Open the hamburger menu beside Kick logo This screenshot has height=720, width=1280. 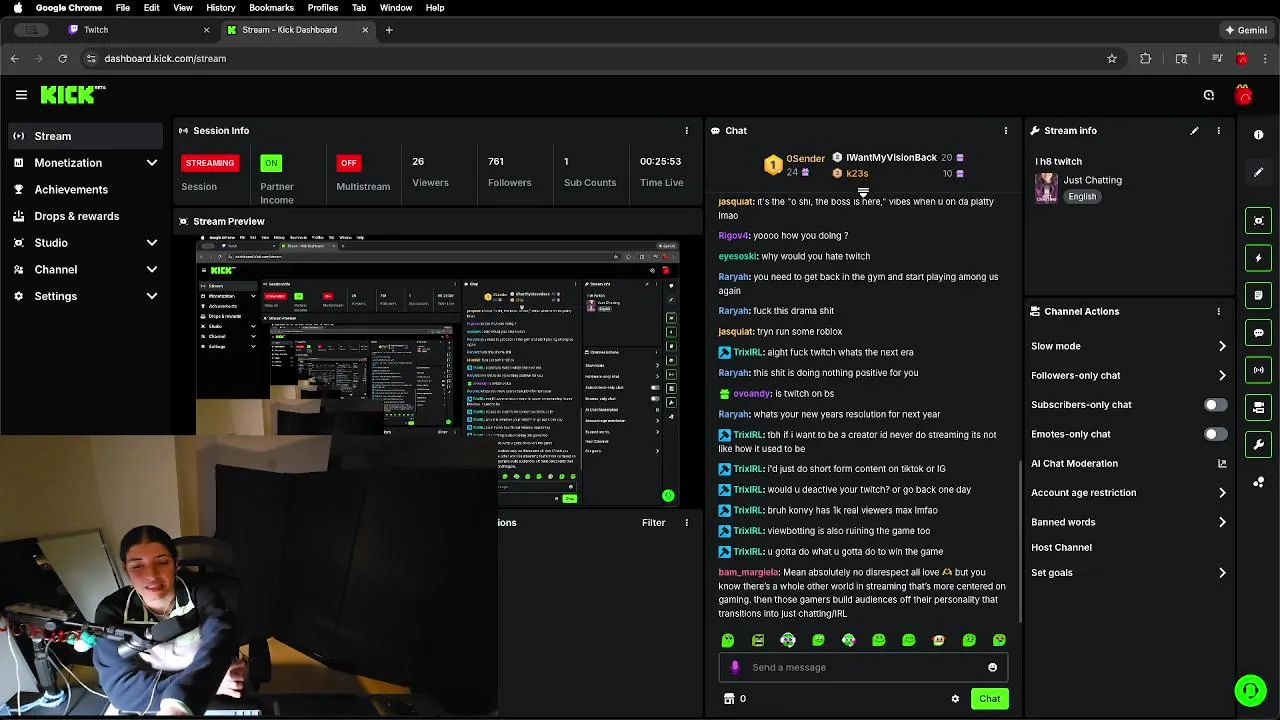[x=21, y=95]
